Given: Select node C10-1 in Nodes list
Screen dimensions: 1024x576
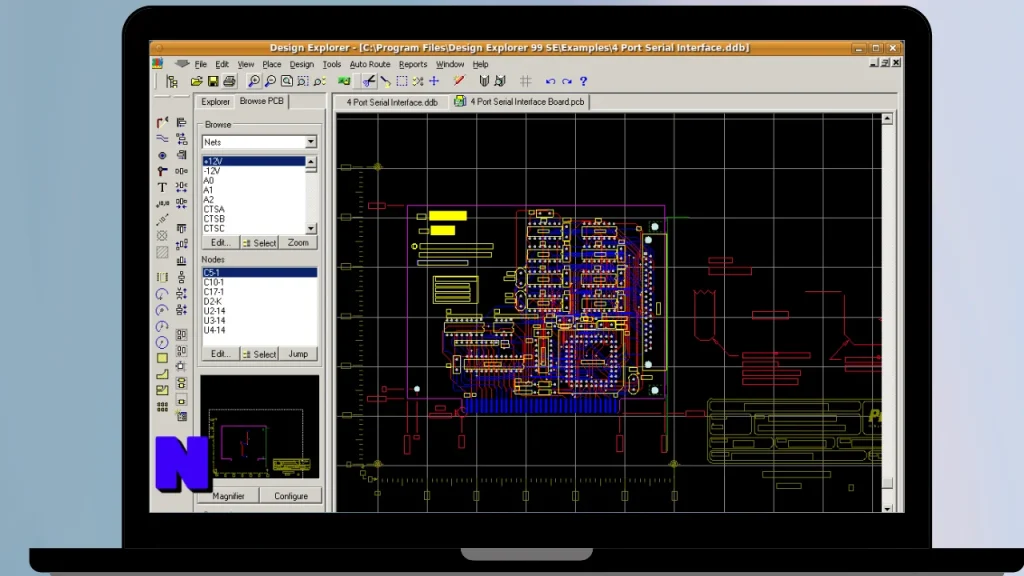Looking at the screenshot, I should click(259, 282).
